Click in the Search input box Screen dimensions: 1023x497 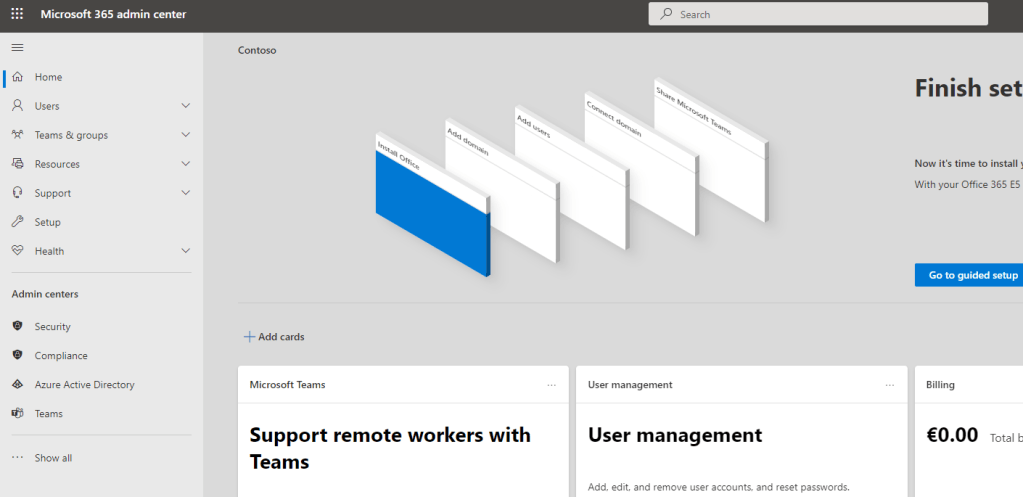coord(820,14)
